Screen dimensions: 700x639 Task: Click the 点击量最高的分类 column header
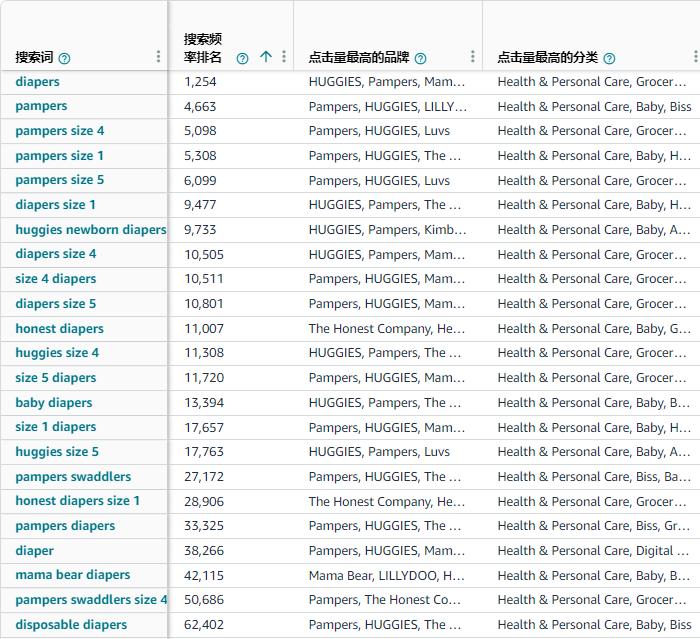pos(547,58)
